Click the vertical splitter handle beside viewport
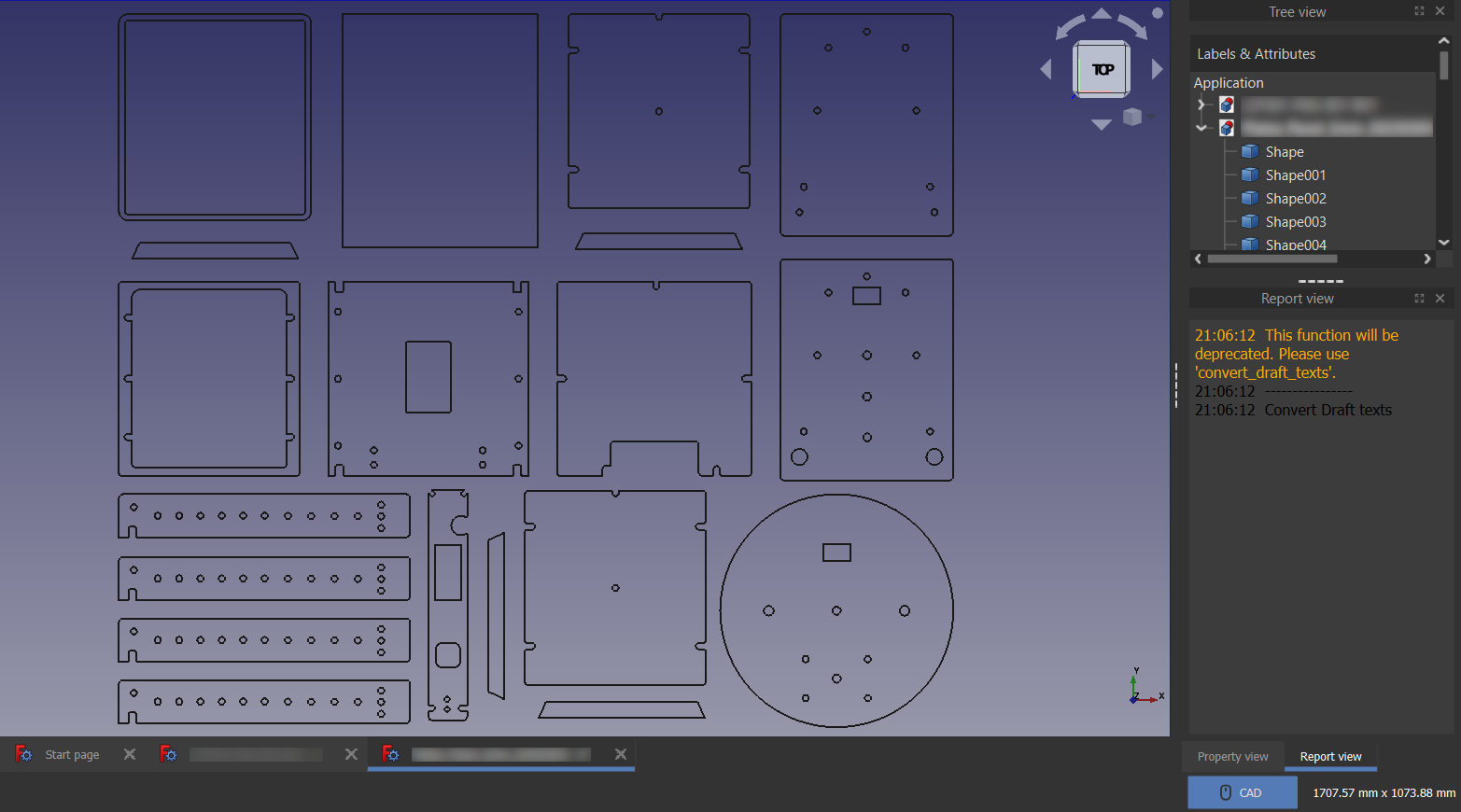 tap(1176, 385)
